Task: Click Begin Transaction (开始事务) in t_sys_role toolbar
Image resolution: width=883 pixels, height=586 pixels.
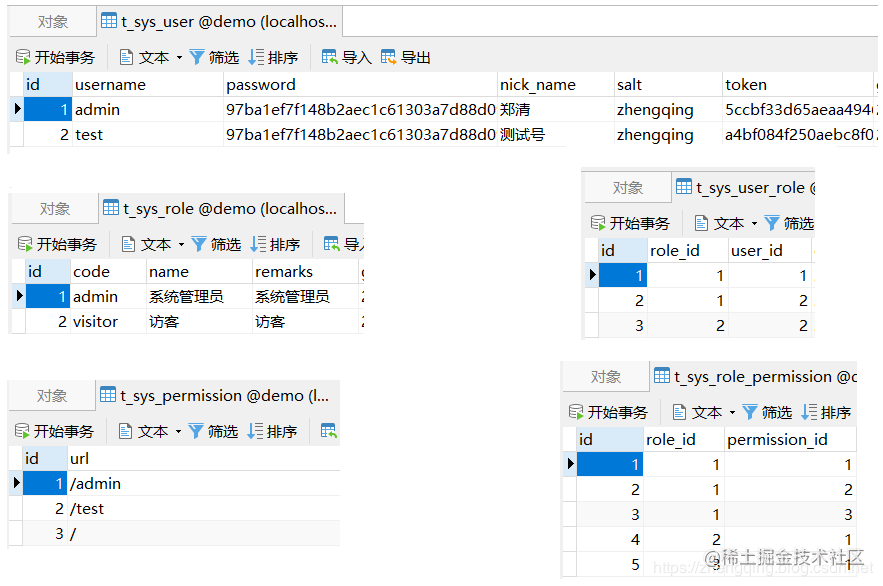Action: tap(57, 244)
